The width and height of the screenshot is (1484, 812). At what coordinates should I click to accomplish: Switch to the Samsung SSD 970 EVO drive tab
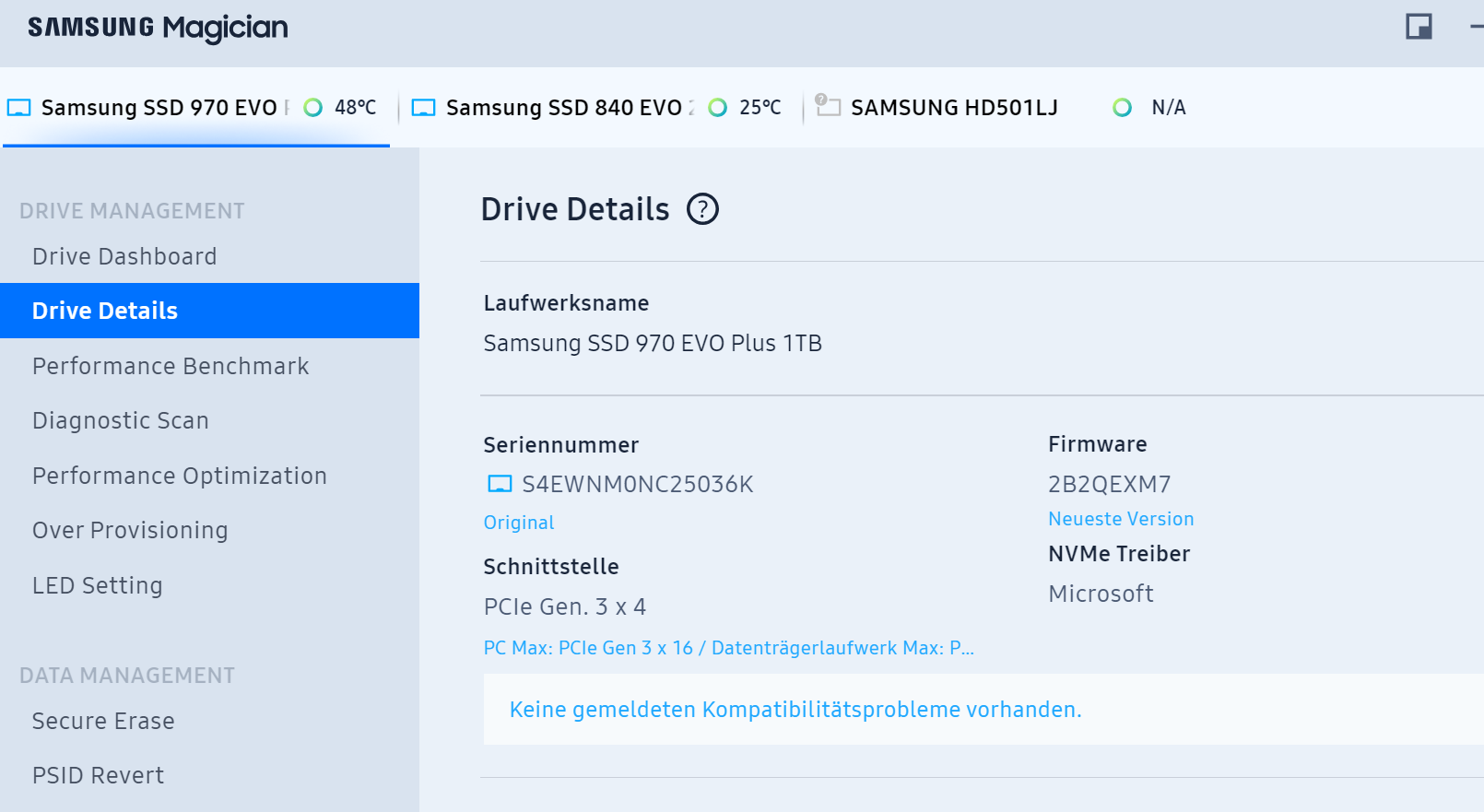click(195, 108)
